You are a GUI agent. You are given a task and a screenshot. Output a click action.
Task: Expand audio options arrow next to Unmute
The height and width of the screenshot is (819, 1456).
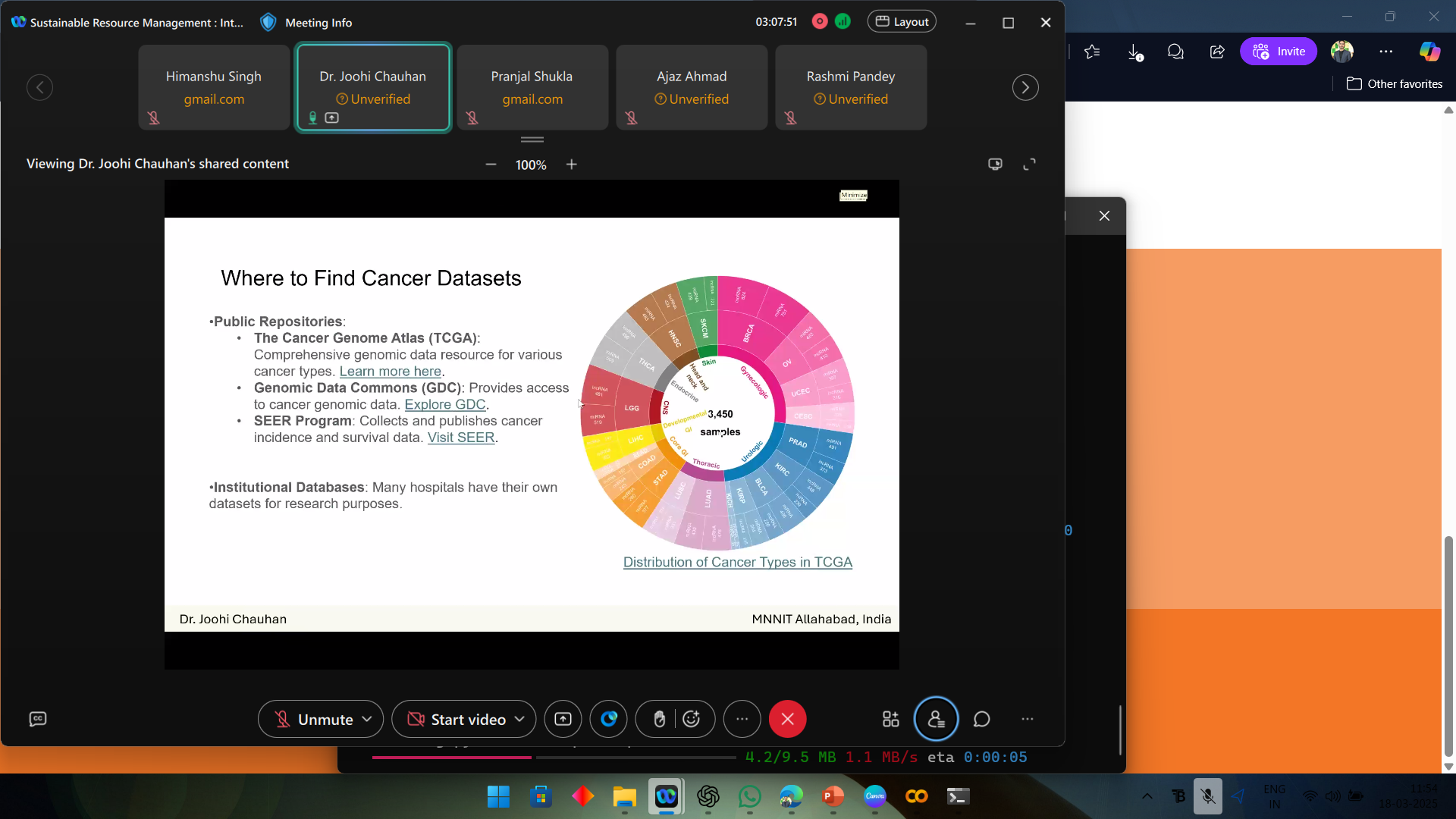[x=367, y=719]
